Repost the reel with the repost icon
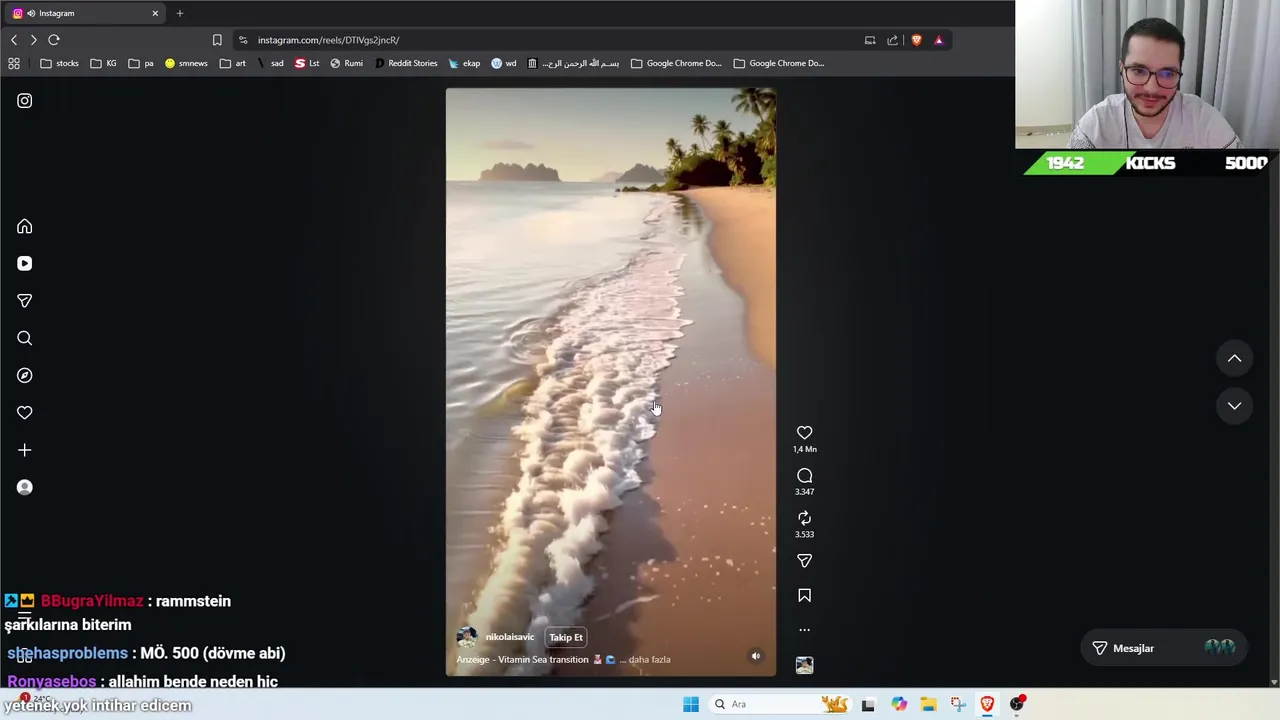This screenshot has height=720, width=1280. coord(804,518)
